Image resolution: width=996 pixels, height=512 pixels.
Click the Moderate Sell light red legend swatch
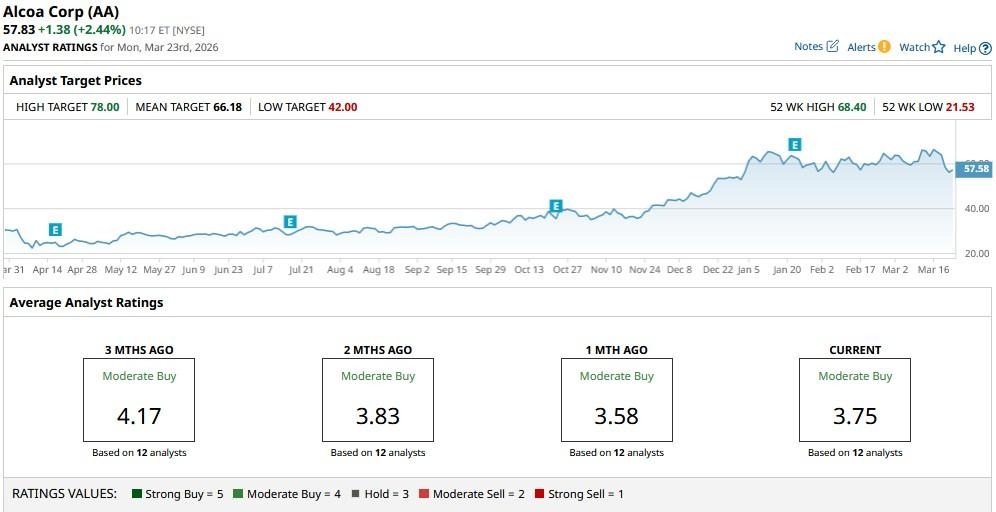pos(424,494)
